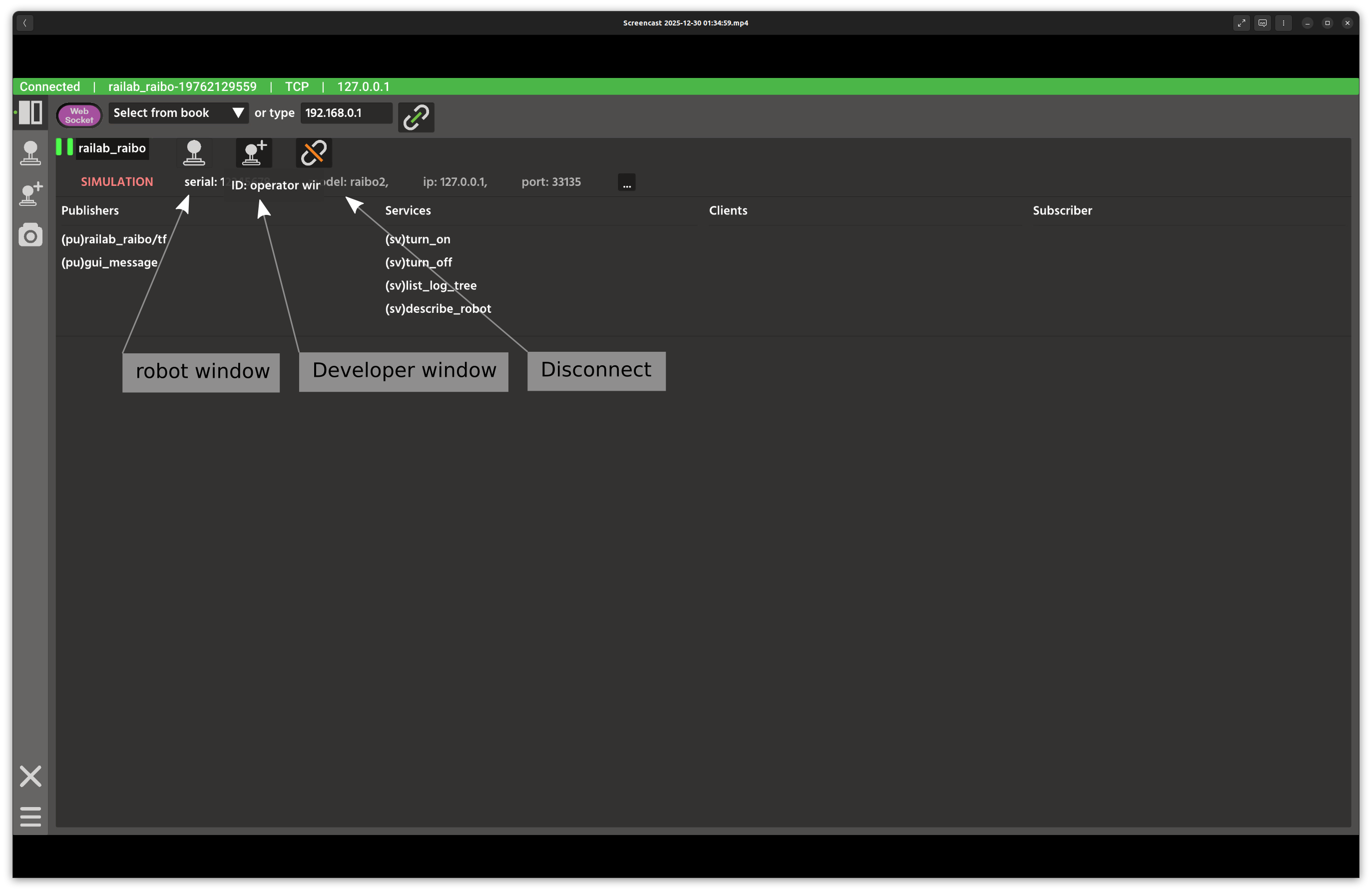Open railab_raibo robot window icon
1372x892 pixels.
194,153
